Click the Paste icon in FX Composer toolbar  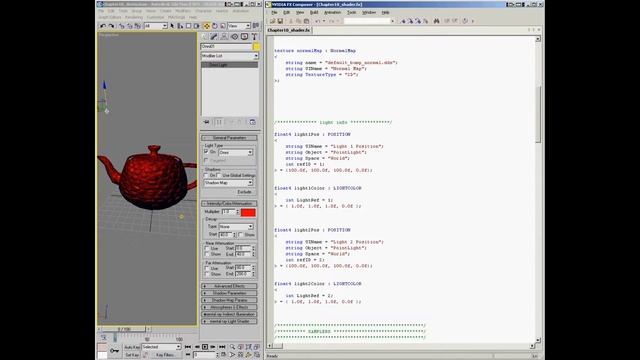pos(306,21)
